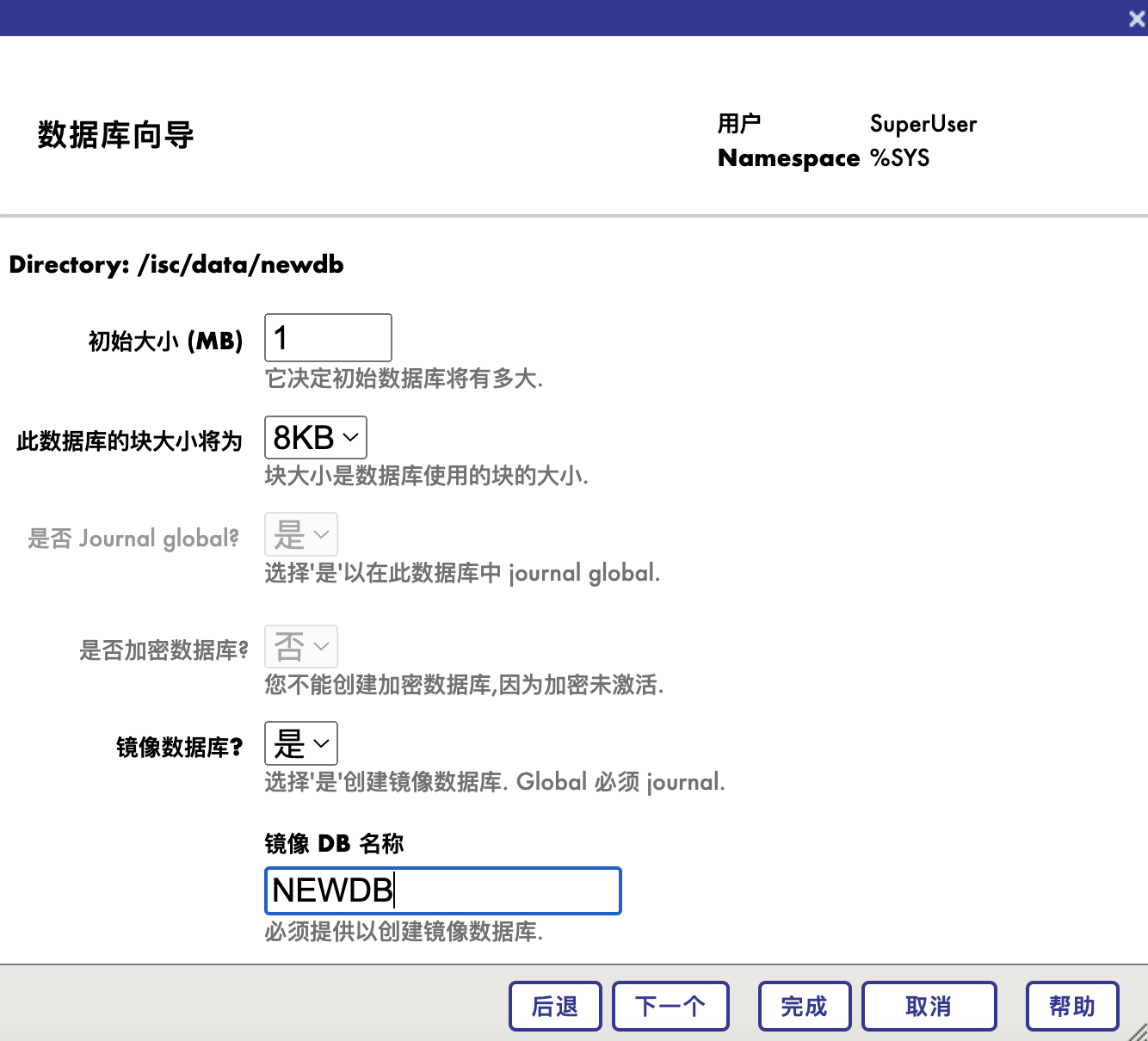This screenshot has width=1148, height=1041.
Task: Open the 8KB block size dropdown
Action: [x=315, y=438]
